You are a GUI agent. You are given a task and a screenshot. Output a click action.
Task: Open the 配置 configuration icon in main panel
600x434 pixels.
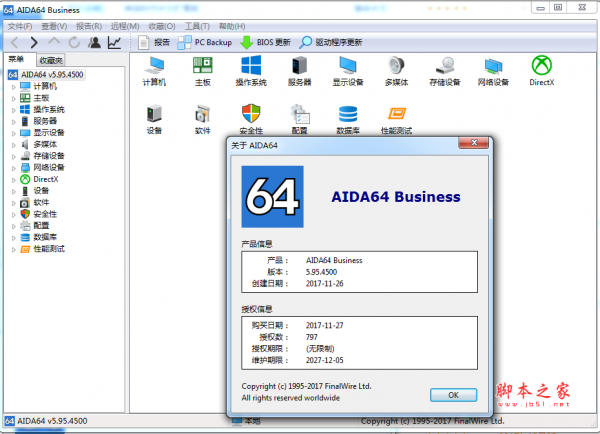(299, 119)
